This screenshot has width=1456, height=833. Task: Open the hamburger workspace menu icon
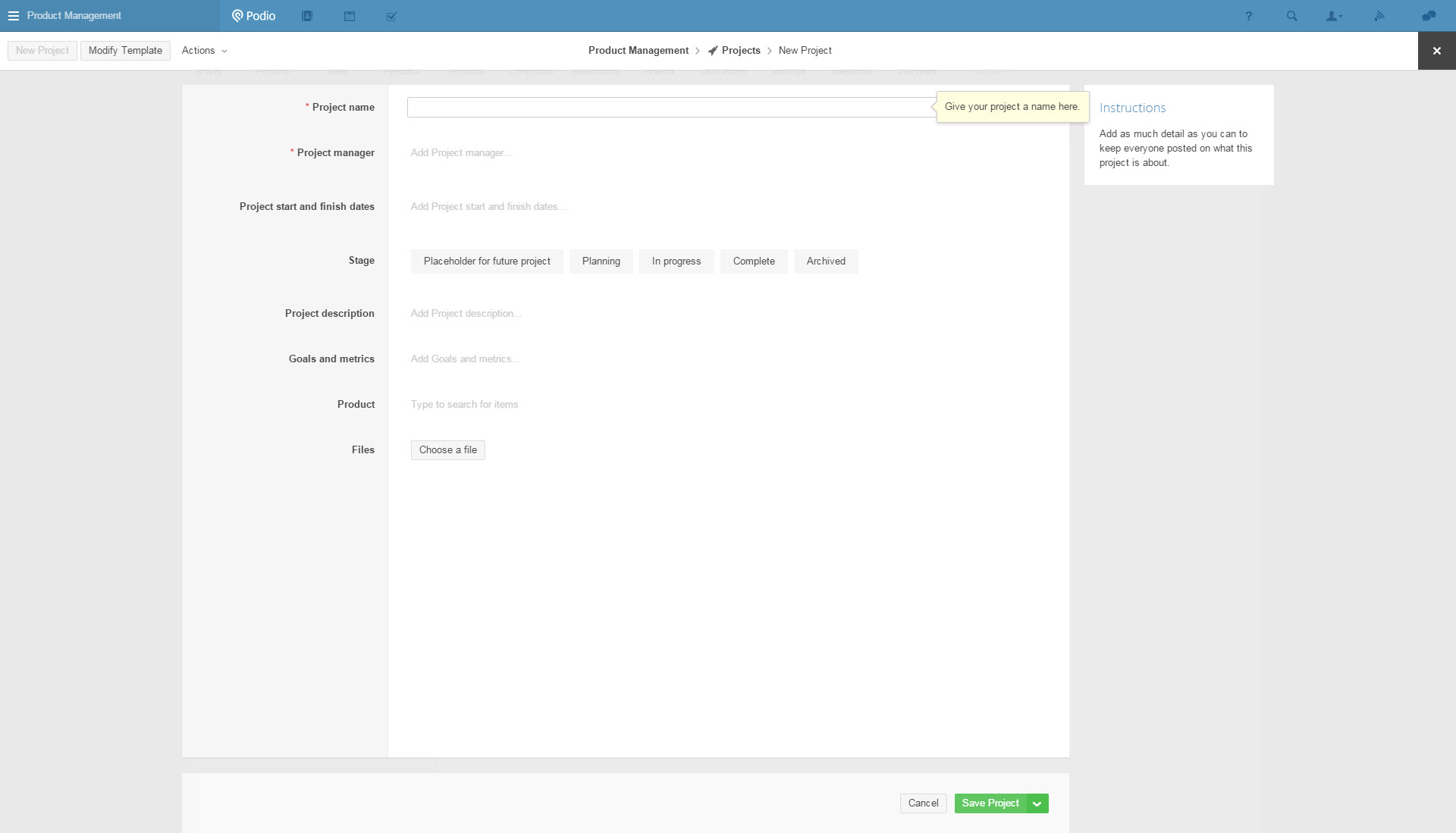14,16
